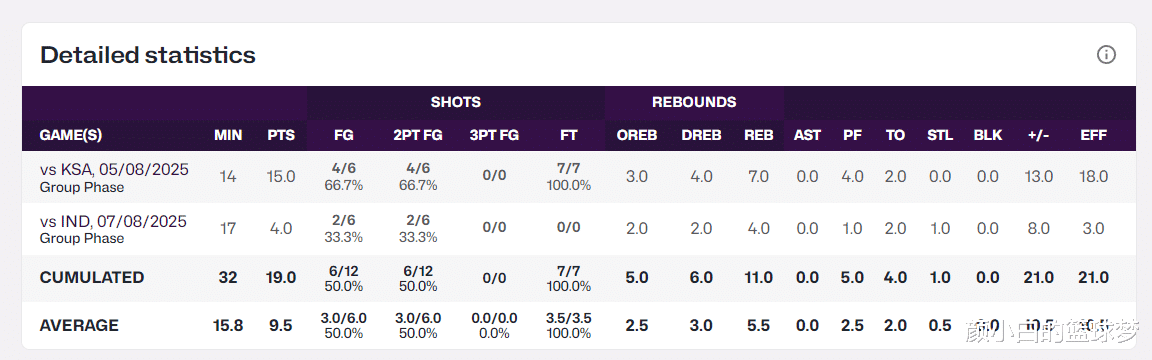Click the OREB column header
Viewport: 1152px width, 360px height.
pyautogui.click(x=637, y=135)
